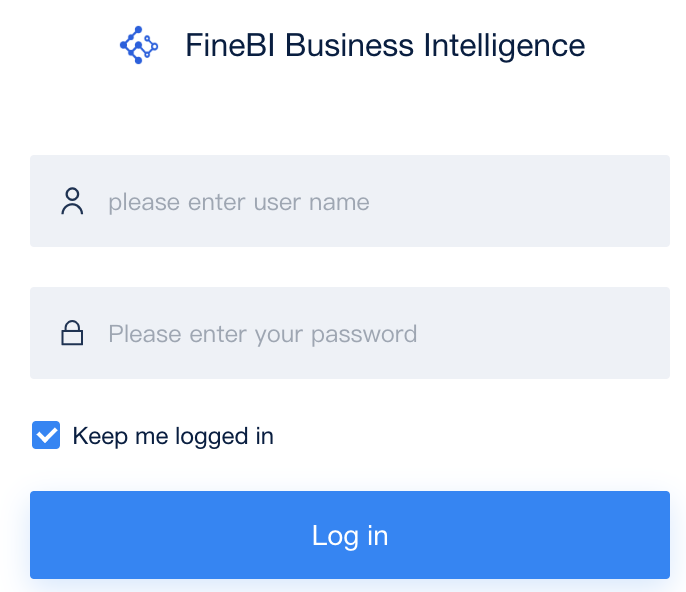Viewport: 686px width, 592px height.
Task: Select the lock icon in the password box
Action: pyautogui.click(x=72, y=334)
